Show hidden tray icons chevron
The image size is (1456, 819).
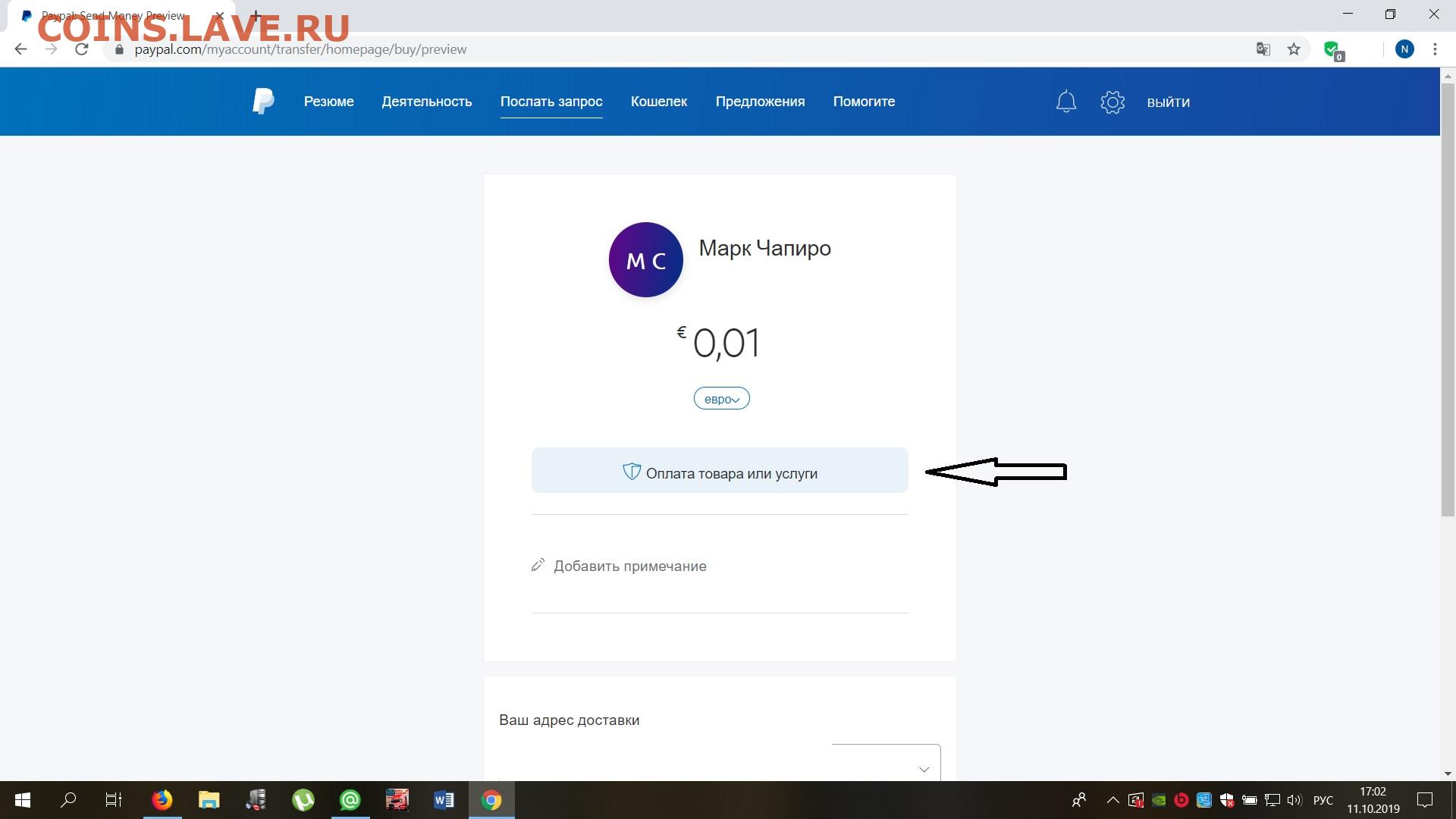[1112, 800]
